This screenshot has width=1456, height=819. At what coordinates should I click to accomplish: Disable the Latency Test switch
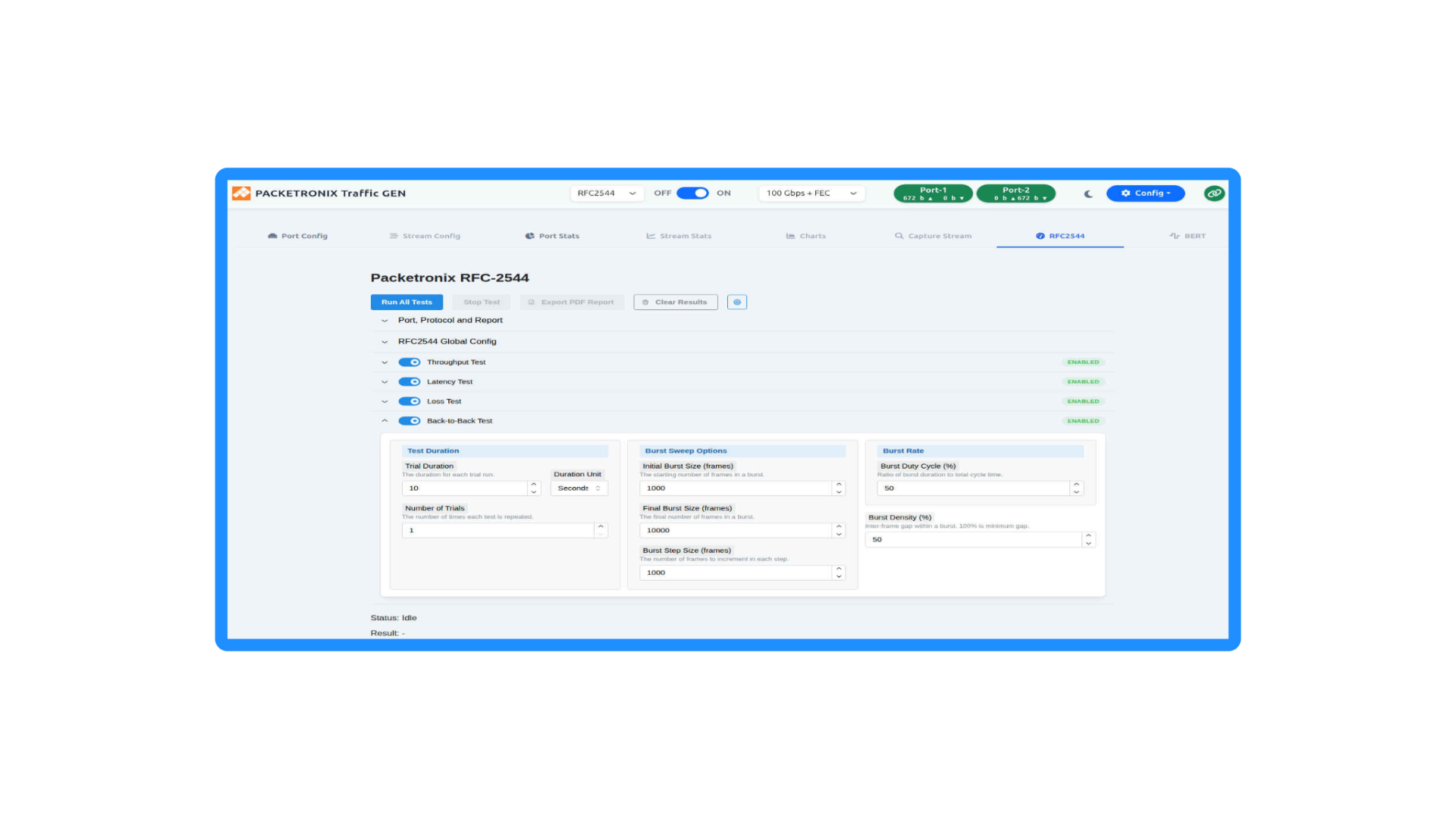[x=409, y=382]
